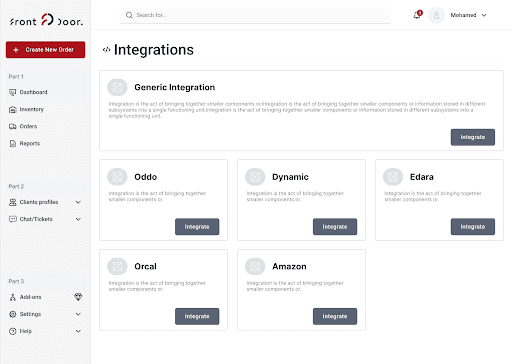The width and height of the screenshot is (512, 364).
Task: Click the Clients profiles people icon
Action: coord(13,202)
